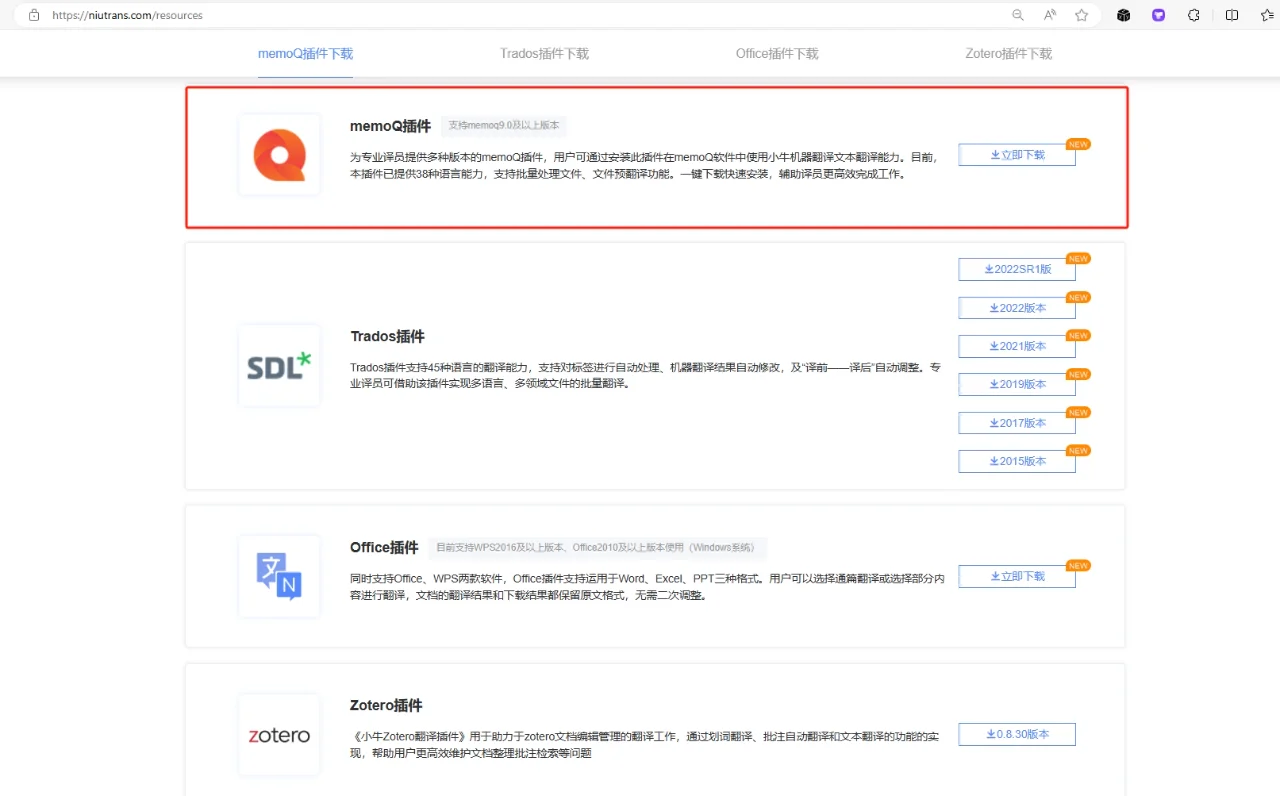Download the Zotero 0.8.30版本 plugin

tap(1017, 734)
